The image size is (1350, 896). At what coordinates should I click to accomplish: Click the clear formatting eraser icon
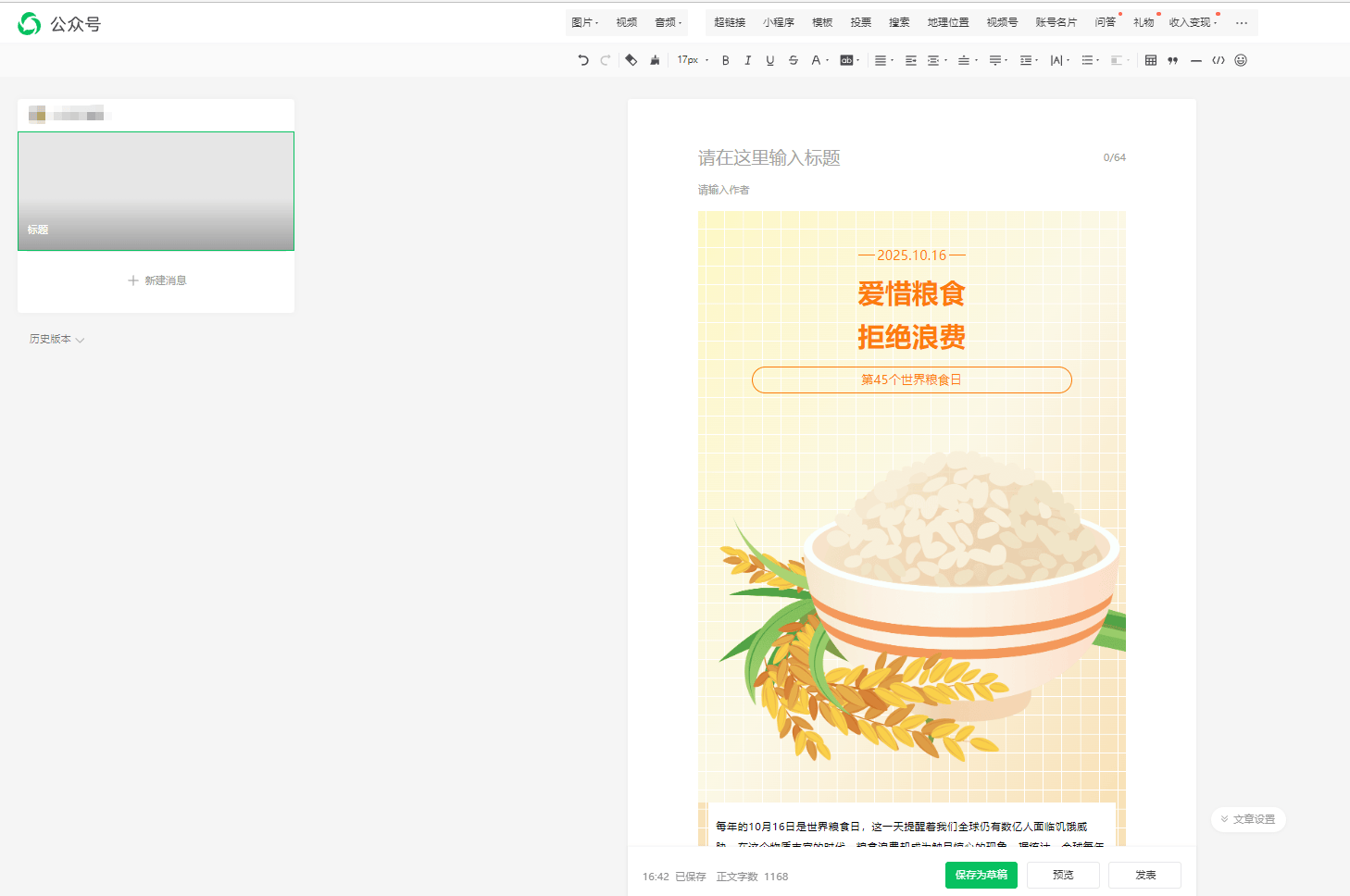pos(631,60)
